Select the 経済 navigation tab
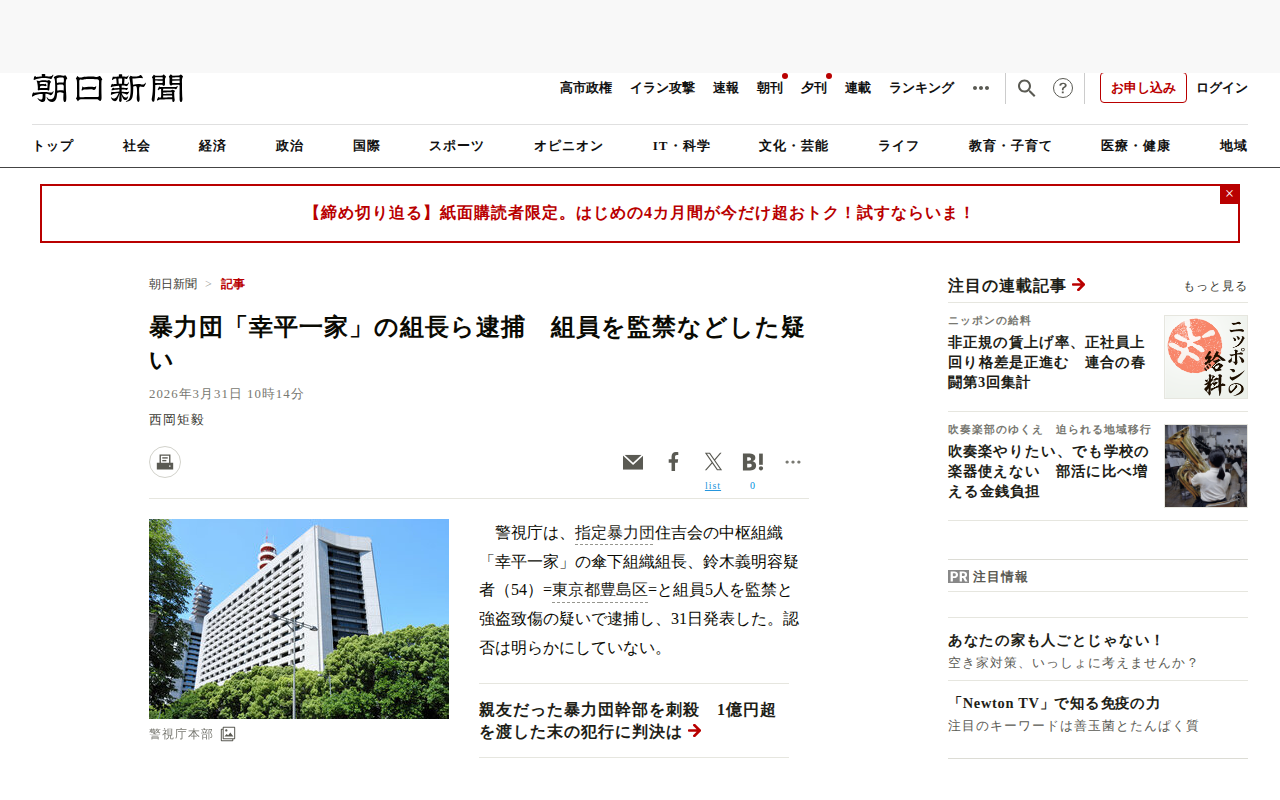Viewport: 1280px width, 800px height. coord(213,146)
